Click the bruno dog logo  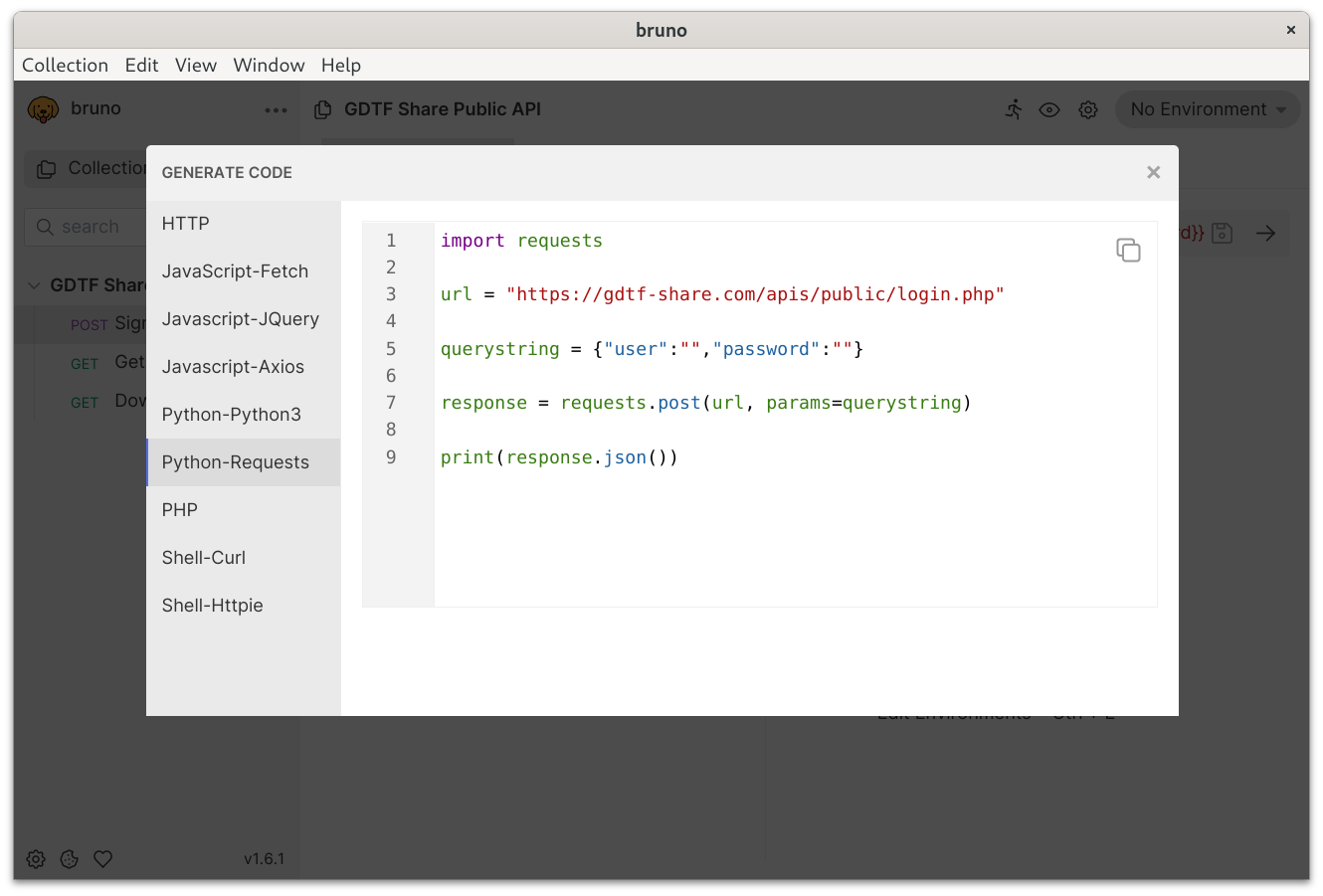click(x=43, y=109)
